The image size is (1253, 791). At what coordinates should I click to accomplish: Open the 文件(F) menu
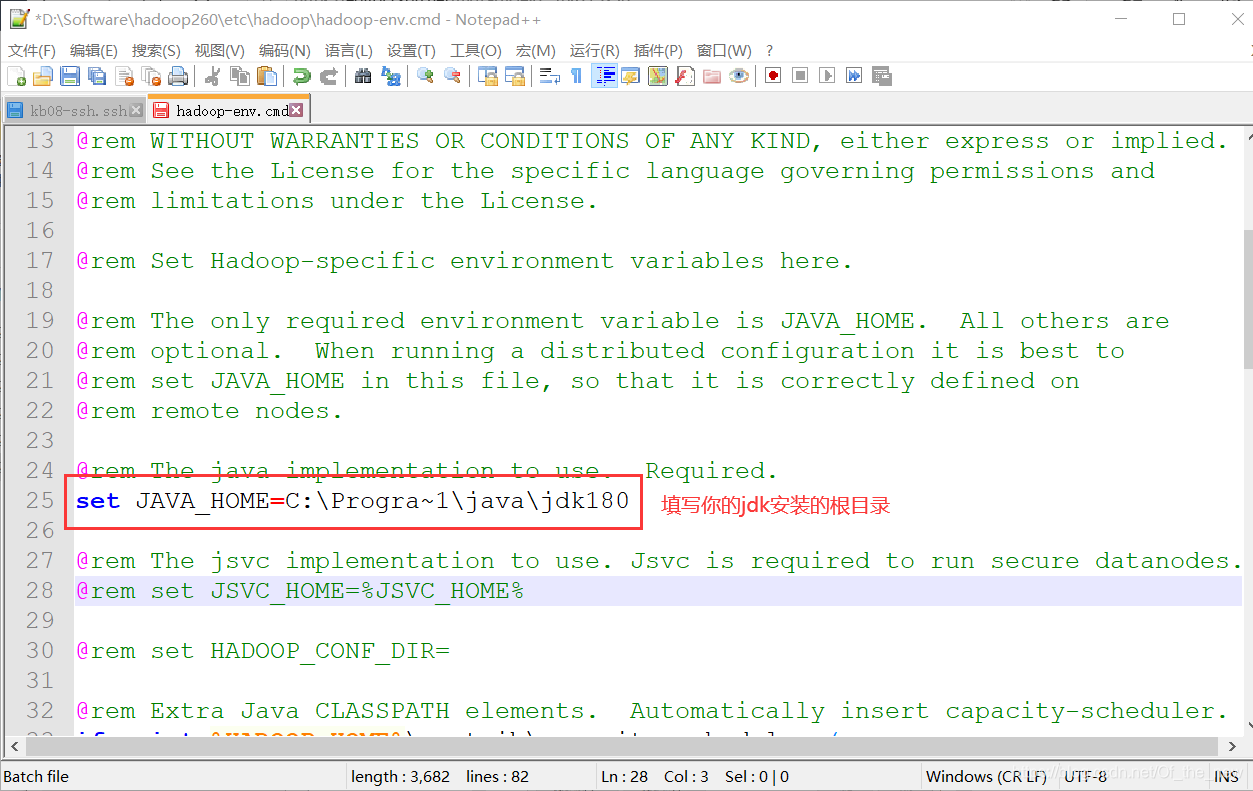[32, 50]
